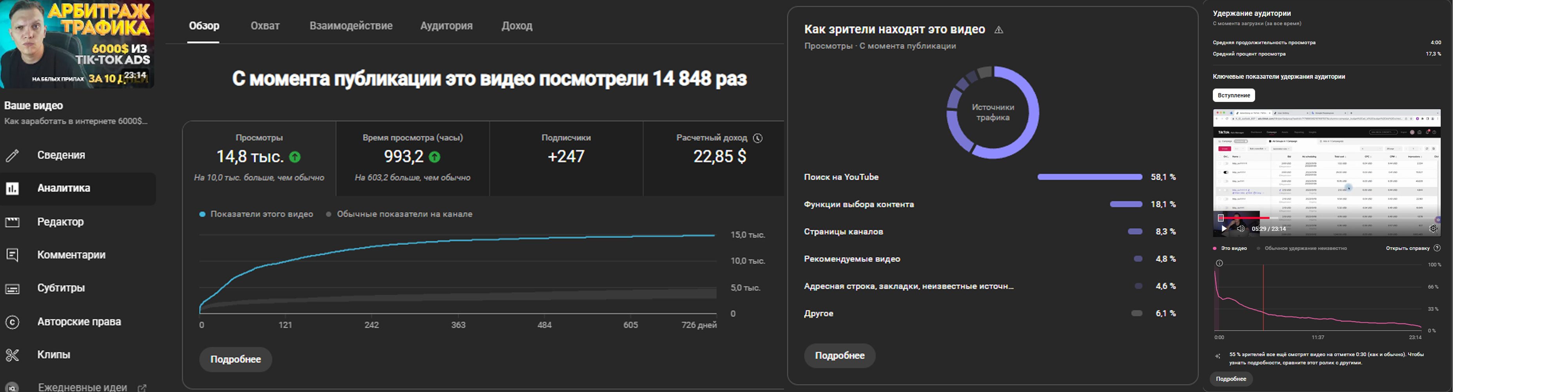
Task: Click the clock icon next to Расчетный доход
Action: 758,138
